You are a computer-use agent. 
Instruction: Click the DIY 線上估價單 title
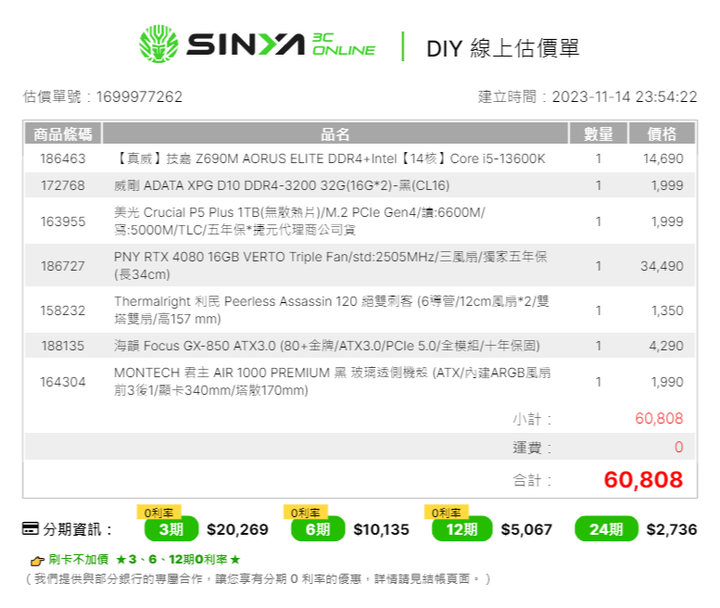[503, 48]
